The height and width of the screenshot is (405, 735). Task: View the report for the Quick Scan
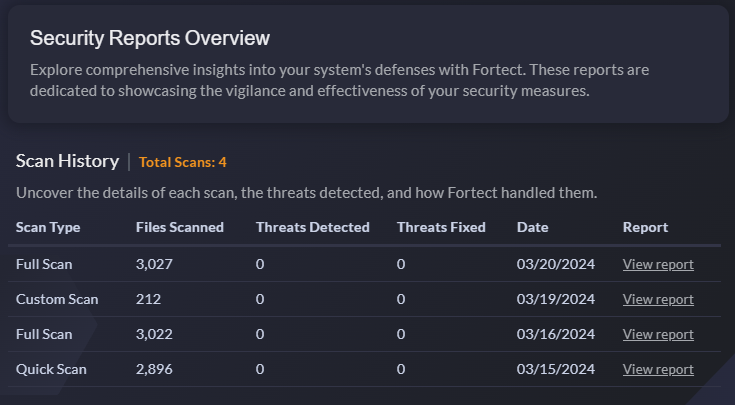pos(658,369)
